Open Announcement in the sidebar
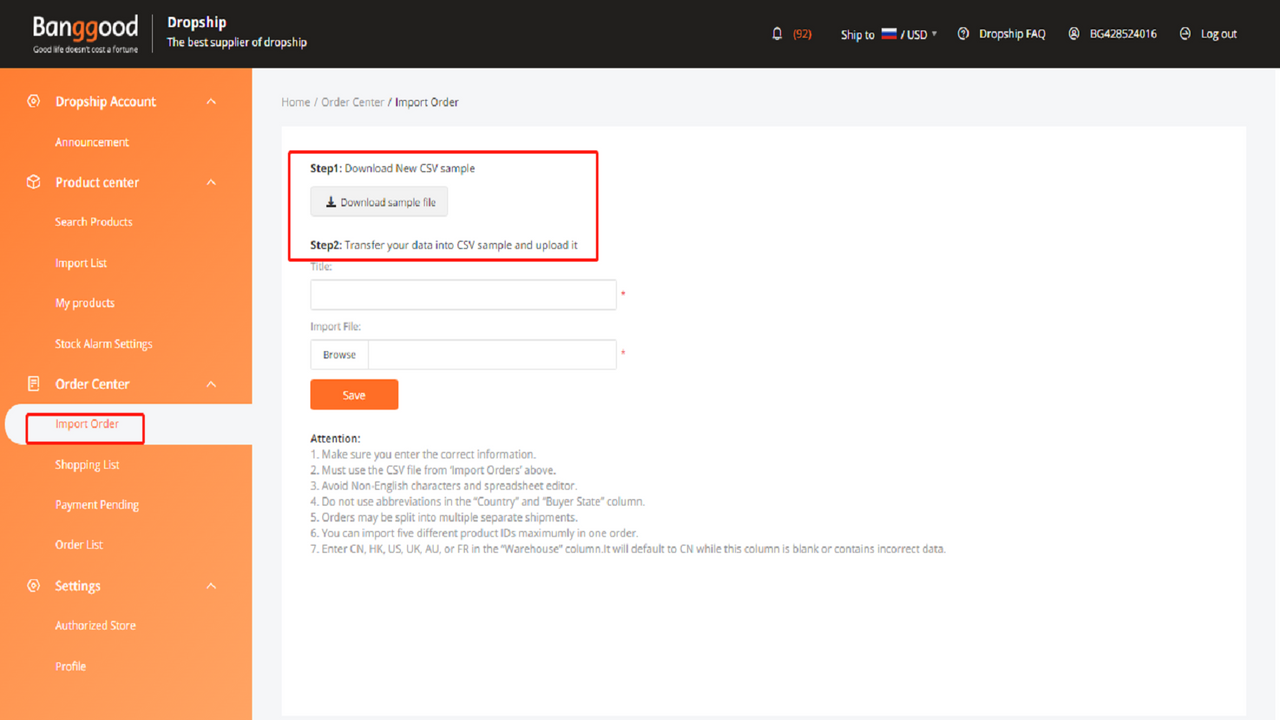Viewport: 1280px width, 720px height. point(92,142)
